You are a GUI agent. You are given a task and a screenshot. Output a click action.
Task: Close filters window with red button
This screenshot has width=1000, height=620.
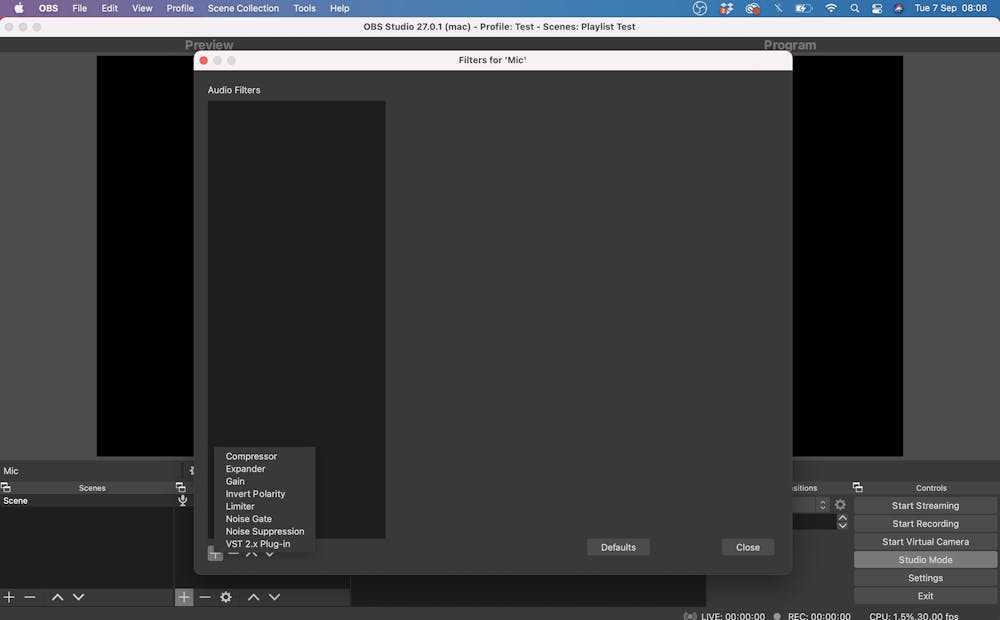point(203,60)
